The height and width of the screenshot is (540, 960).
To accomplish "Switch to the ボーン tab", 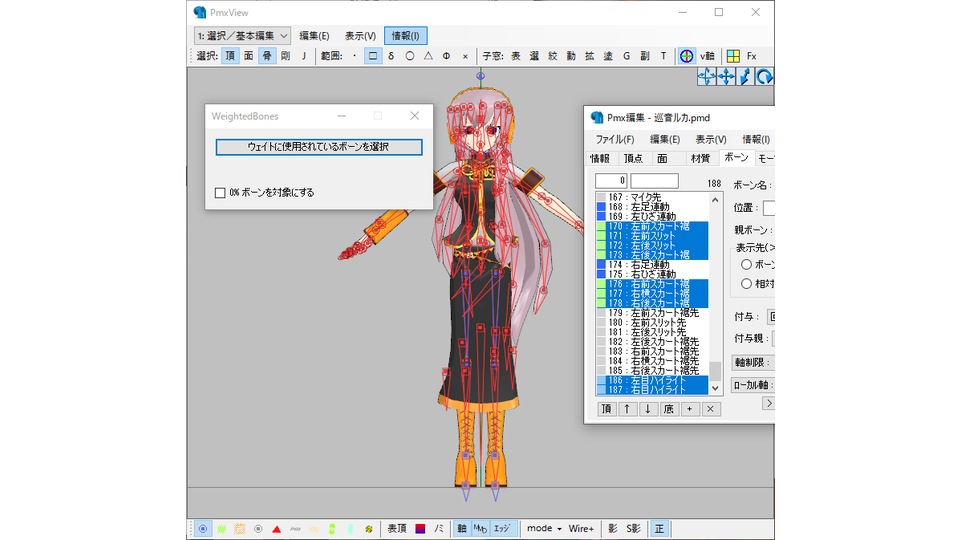I will click(x=737, y=157).
